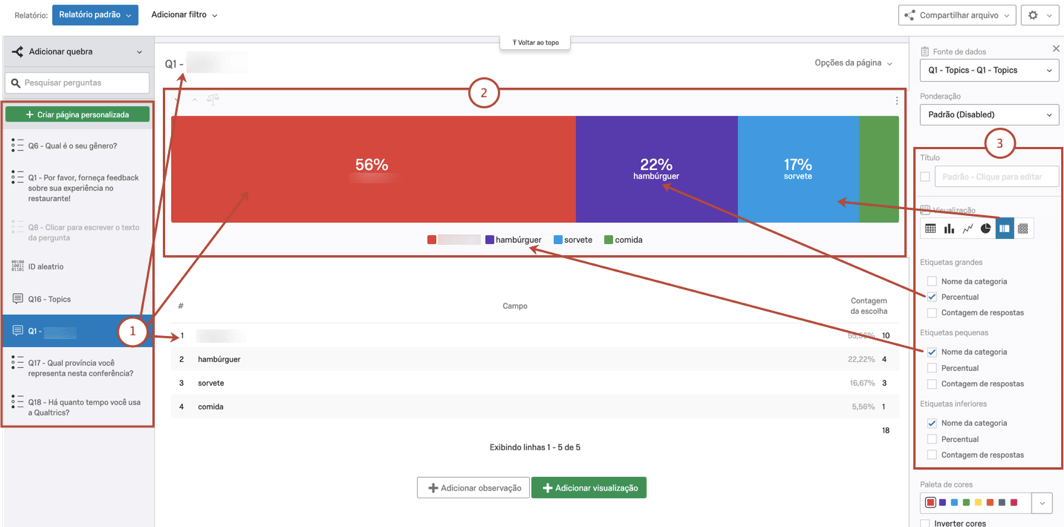This screenshot has width=1064, height=527.
Task: Click the multiple-choice icon beside Q6
Action: [x=18, y=145]
